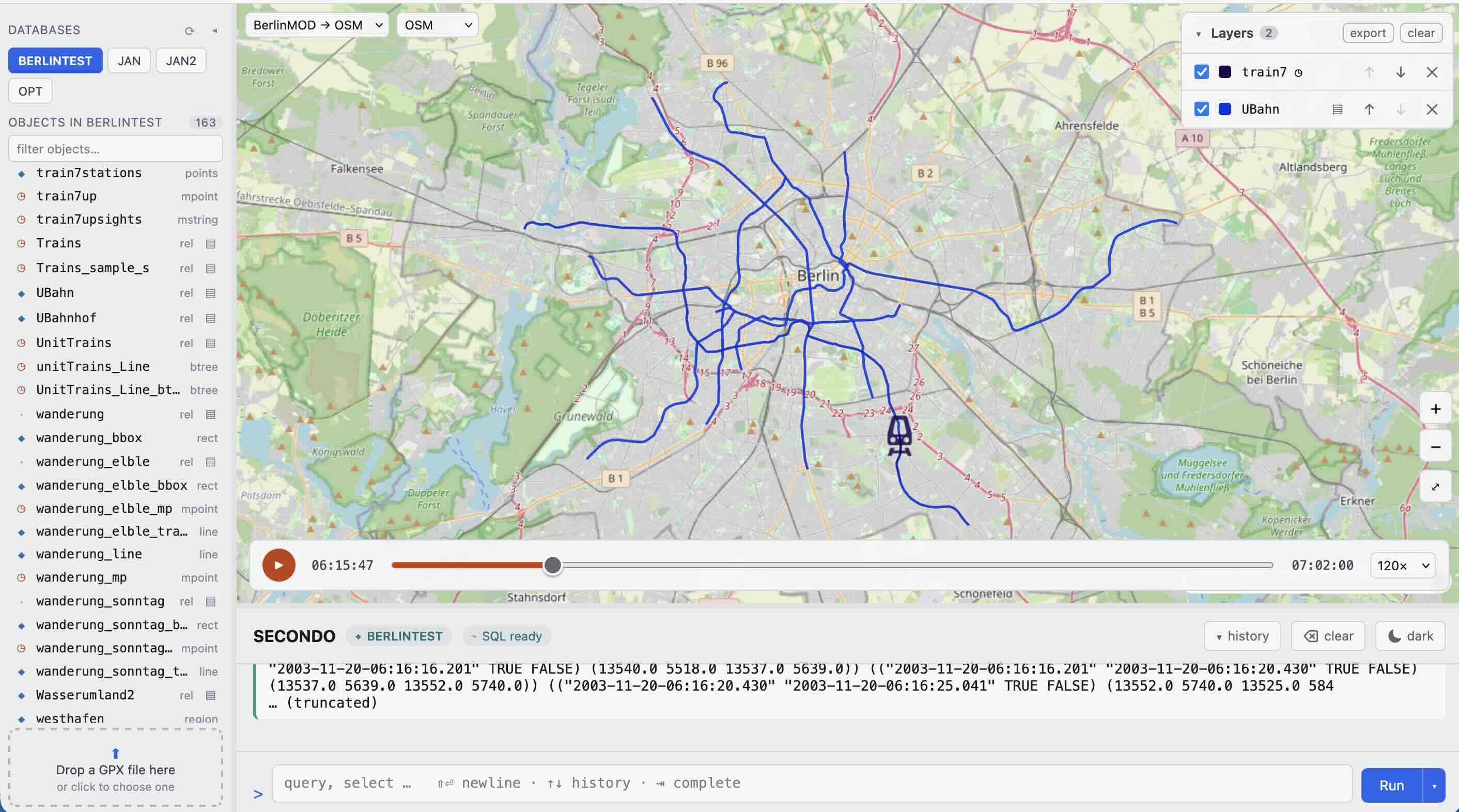
Task: Open the 120× playback speed dropdown
Action: pyautogui.click(x=1402, y=565)
